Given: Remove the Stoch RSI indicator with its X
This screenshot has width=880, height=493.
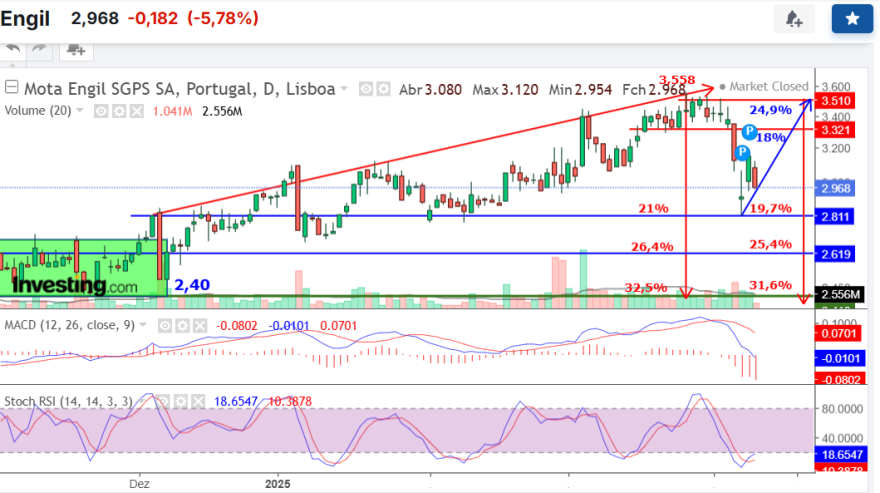Looking at the screenshot, I should (x=198, y=401).
